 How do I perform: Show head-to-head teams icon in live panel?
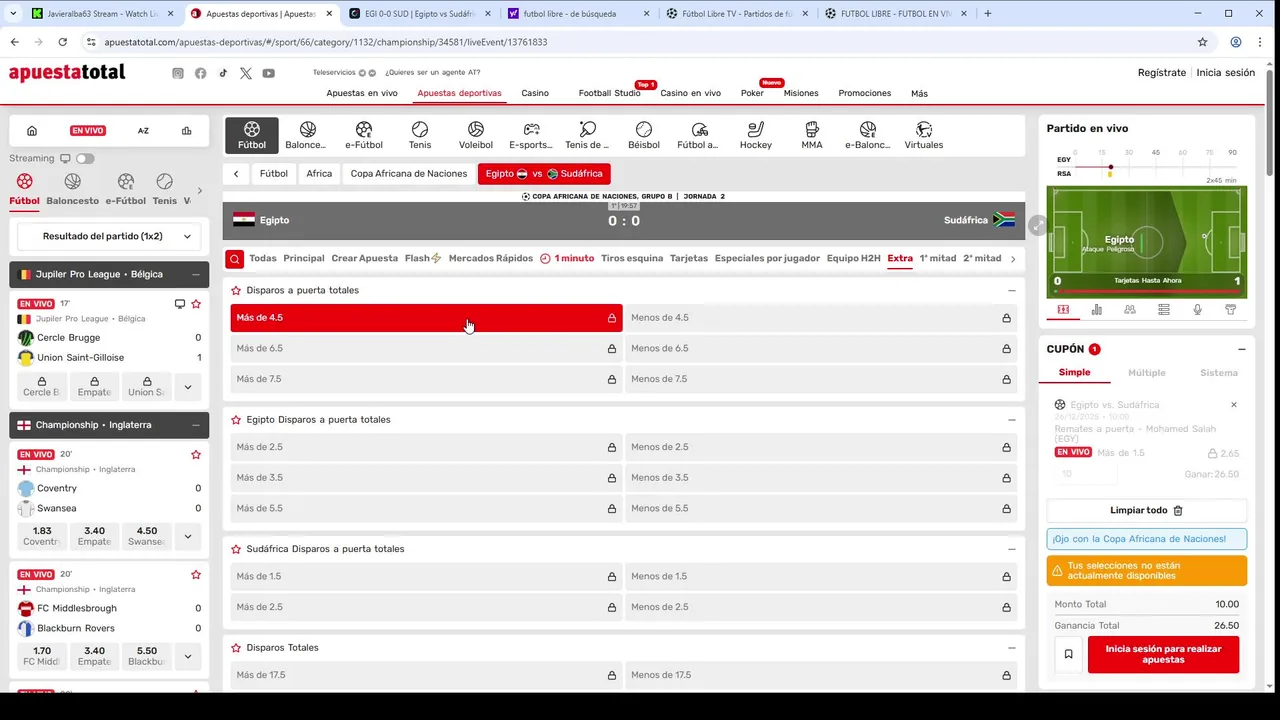pyautogui.click(x=1130, y=310)
